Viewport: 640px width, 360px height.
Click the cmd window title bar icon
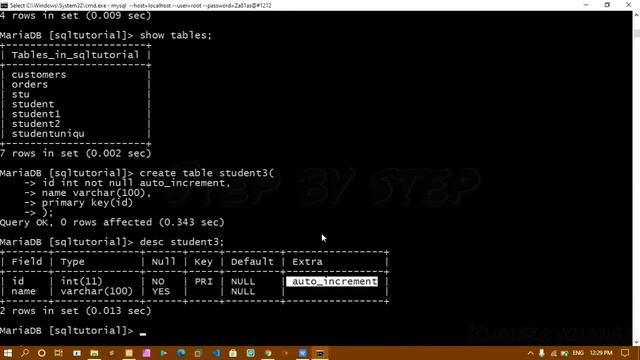click(x=4, y=5)
